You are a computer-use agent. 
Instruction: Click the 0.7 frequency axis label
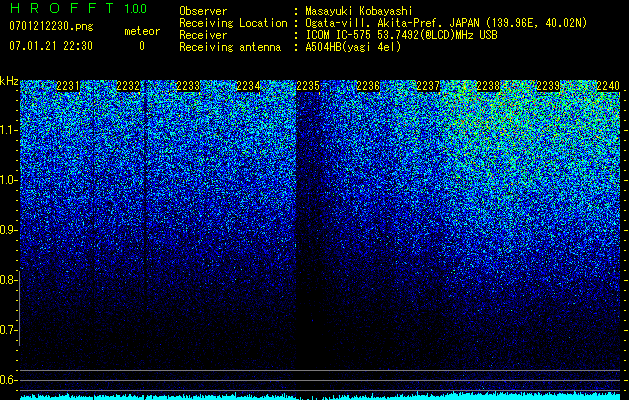pos(8,330)
